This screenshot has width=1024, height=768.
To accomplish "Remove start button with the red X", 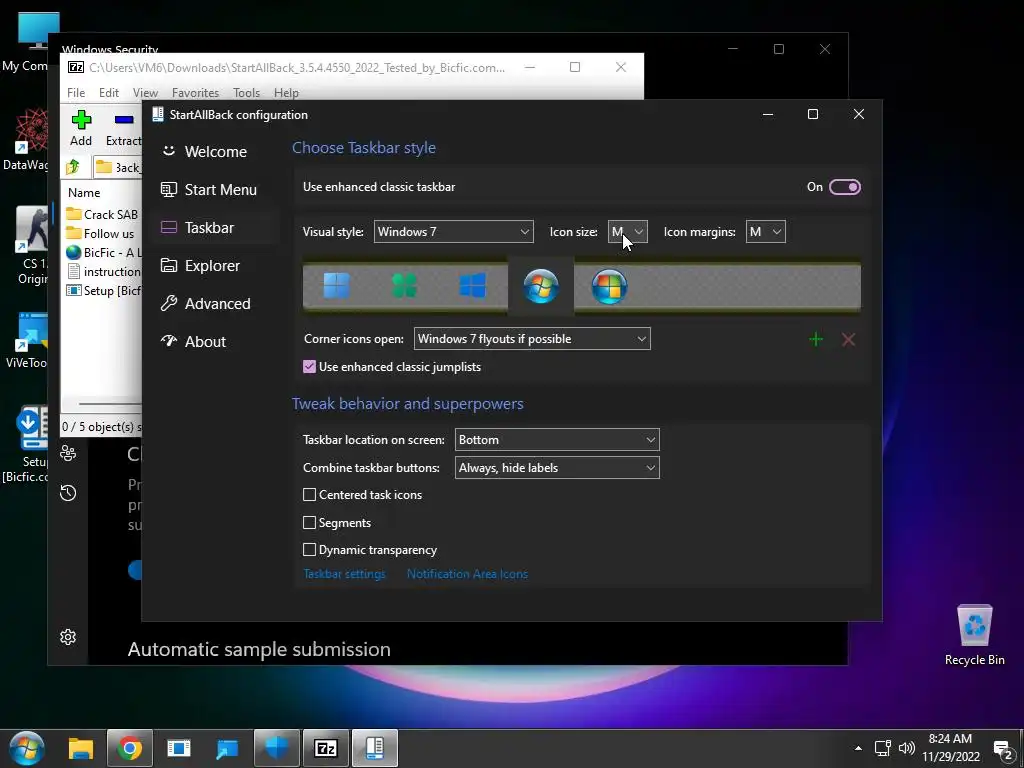I will pyautogui.click(x=848, y=339).
